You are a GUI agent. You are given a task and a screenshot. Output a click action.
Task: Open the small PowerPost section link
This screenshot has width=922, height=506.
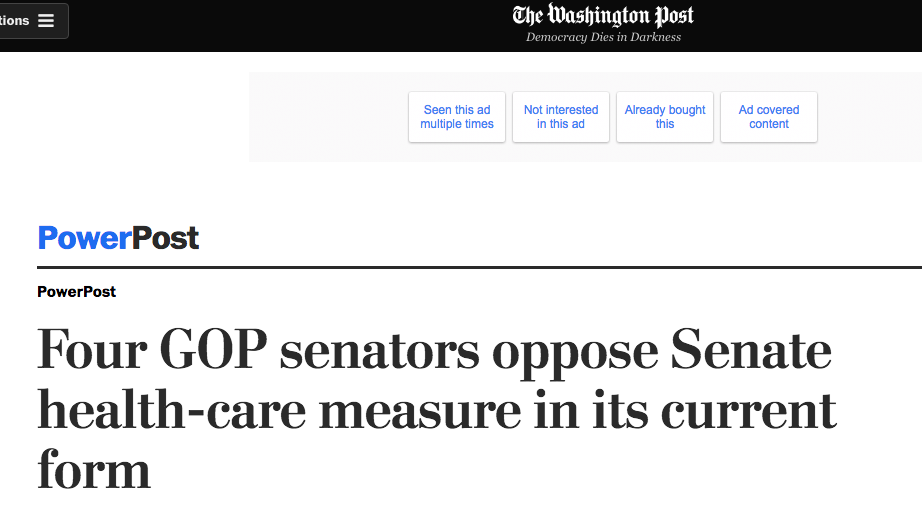coord(76,292)
